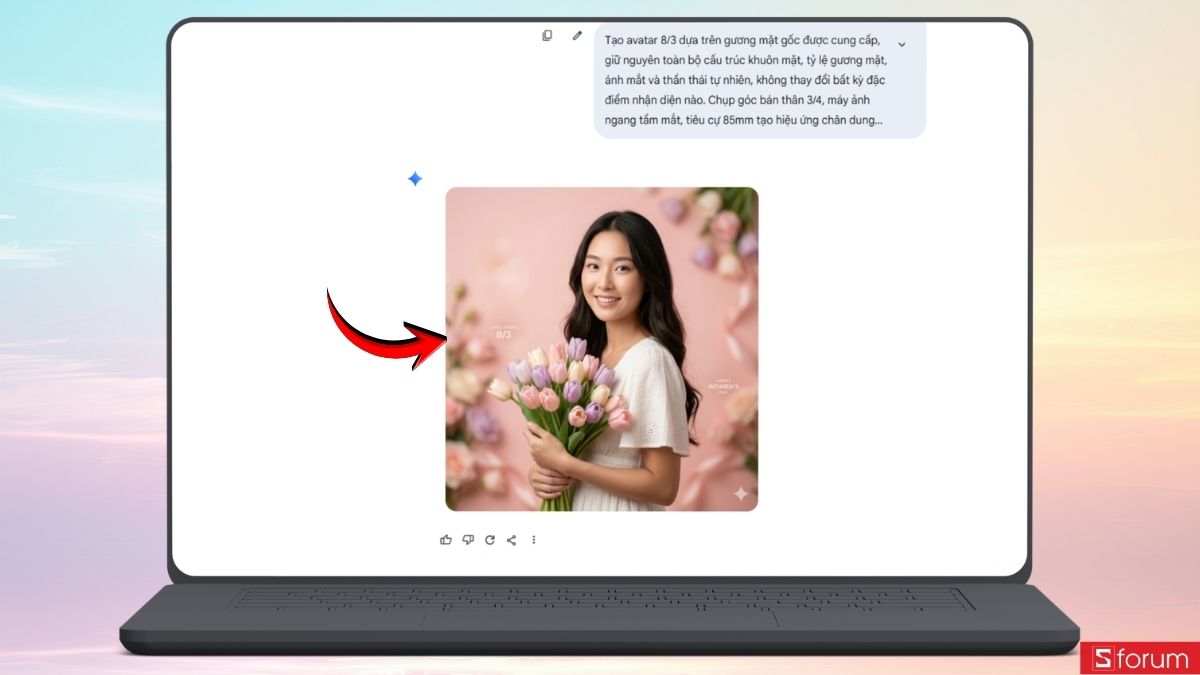Share the generated avatar
This screenshot has height=675, width=1200.
[x=511, y=540]
